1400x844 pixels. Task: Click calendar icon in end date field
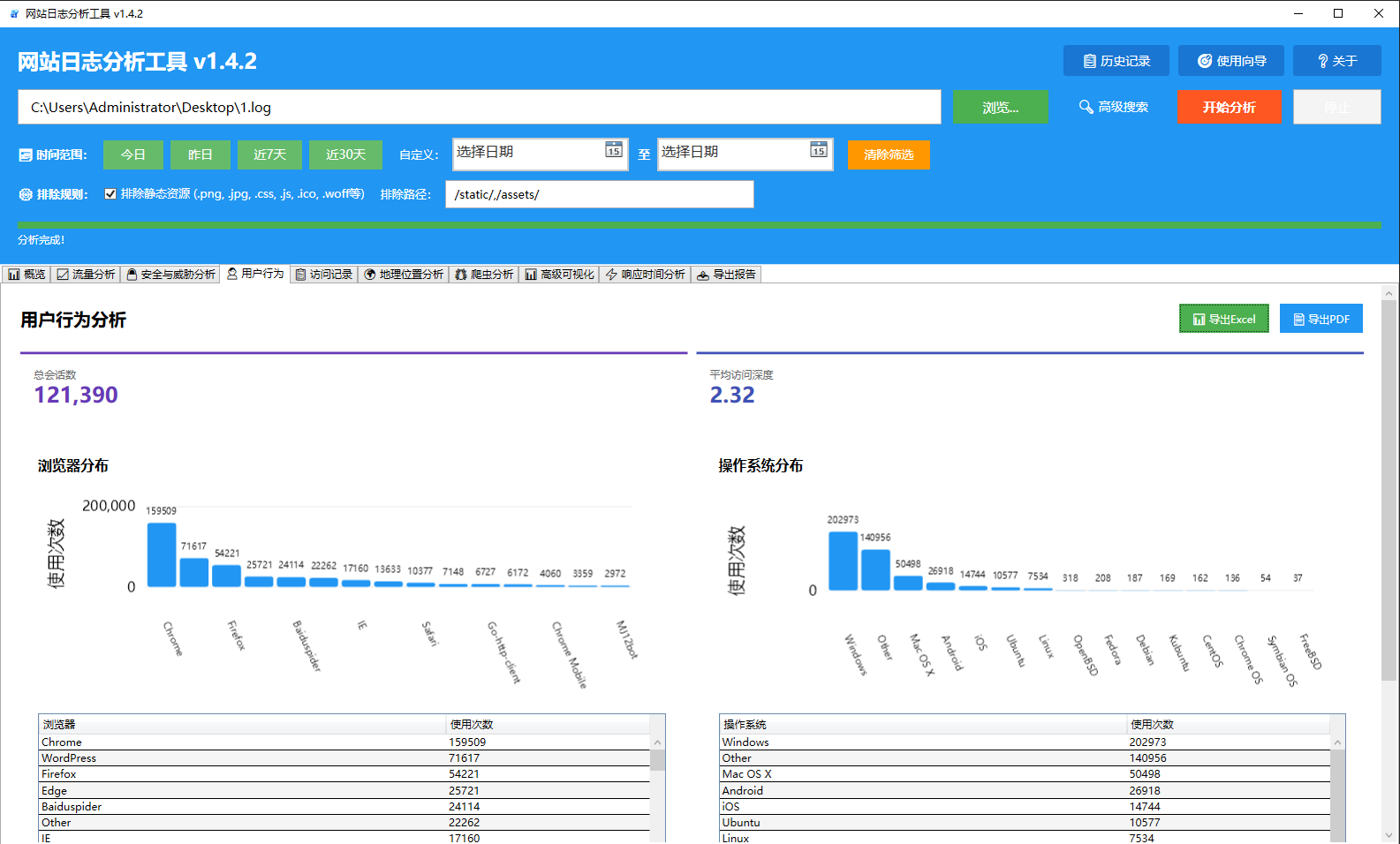click(x=818, y=150)
